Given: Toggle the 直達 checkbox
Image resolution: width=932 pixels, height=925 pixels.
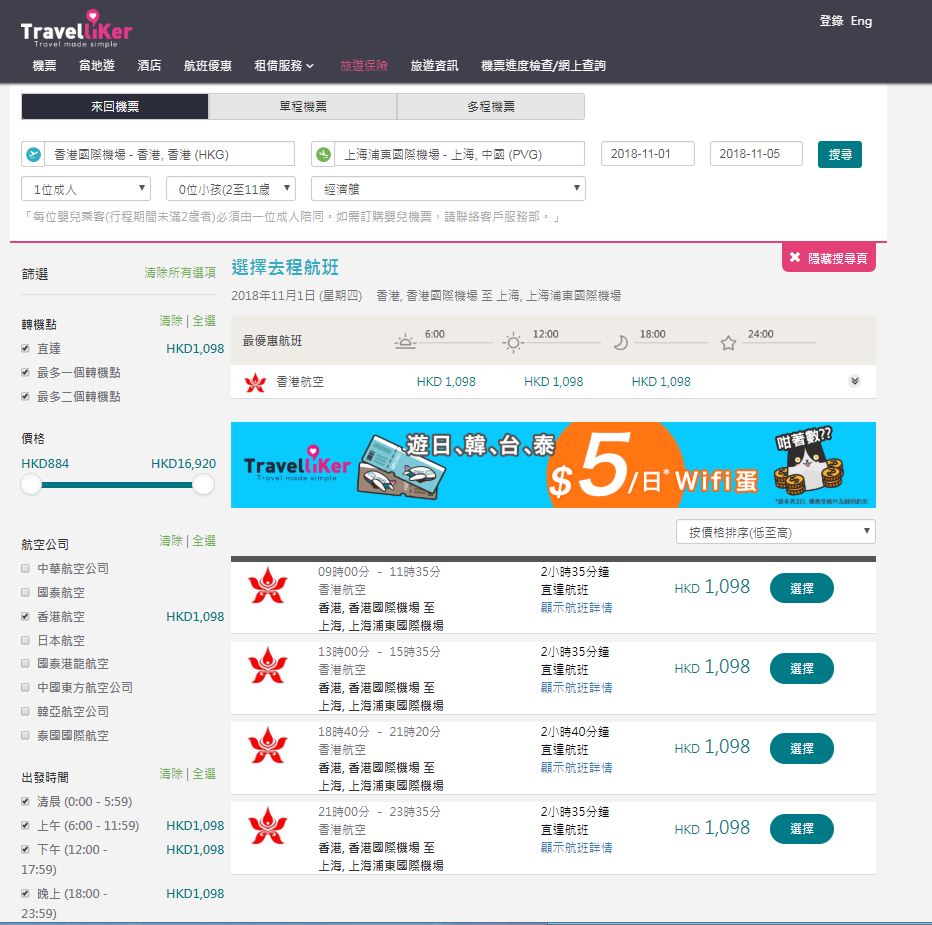Looking at the screenshot, I should [x=25, y=348].
